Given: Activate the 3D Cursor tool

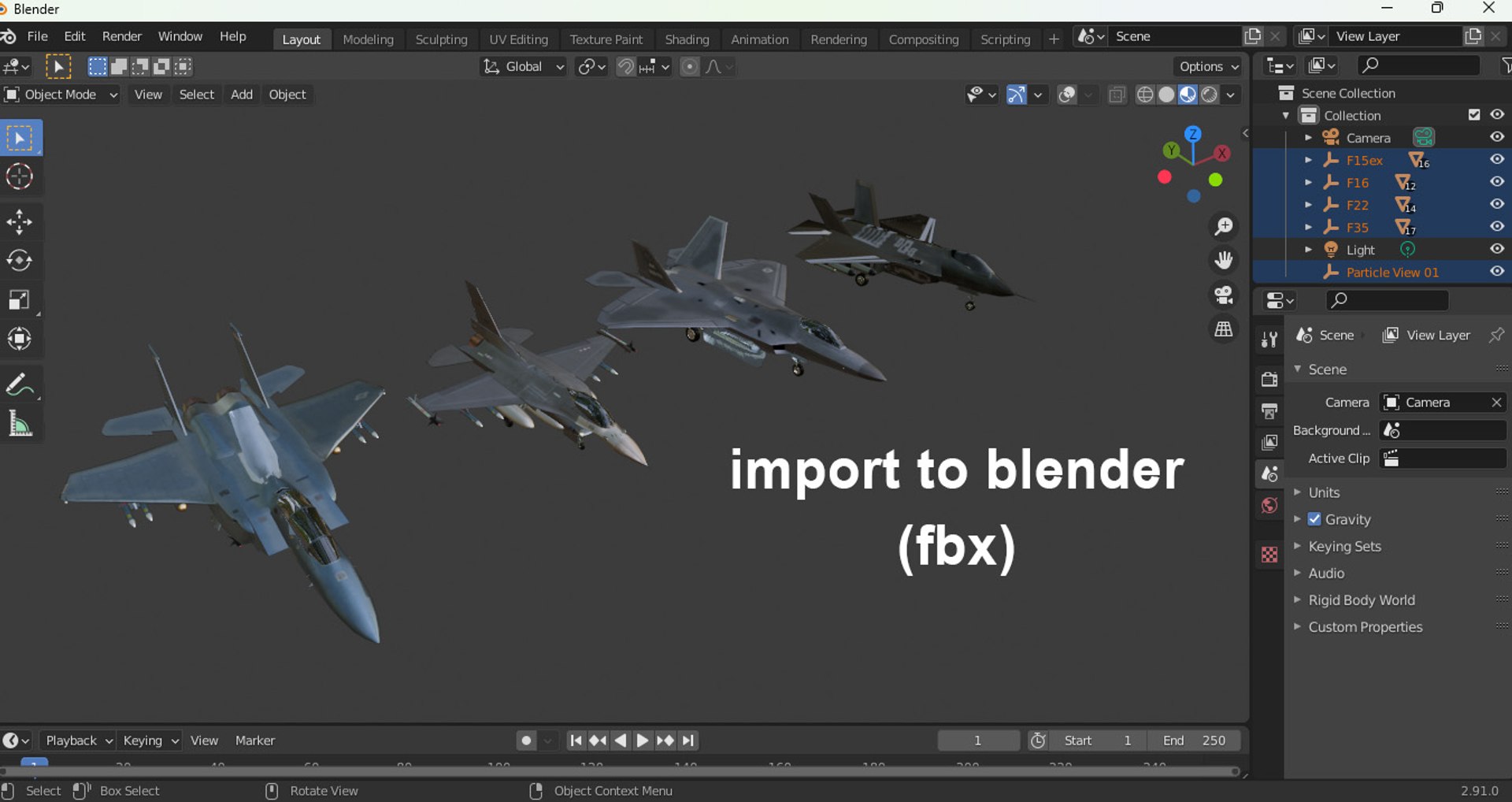Looking at the screenshot, I should (x=20, y=177).
